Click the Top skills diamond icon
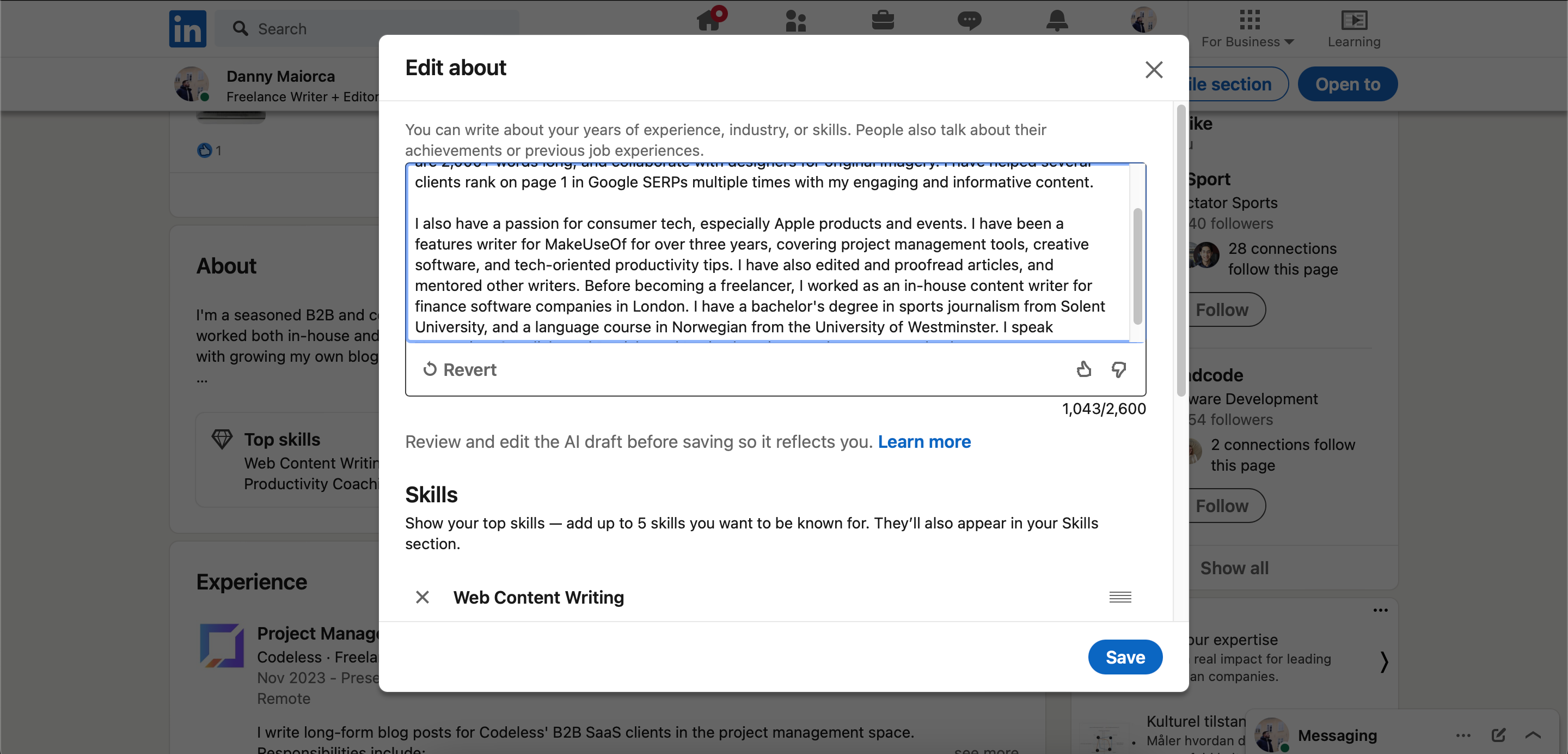Screen dimensions: 1568x754 tap(222, 439)
